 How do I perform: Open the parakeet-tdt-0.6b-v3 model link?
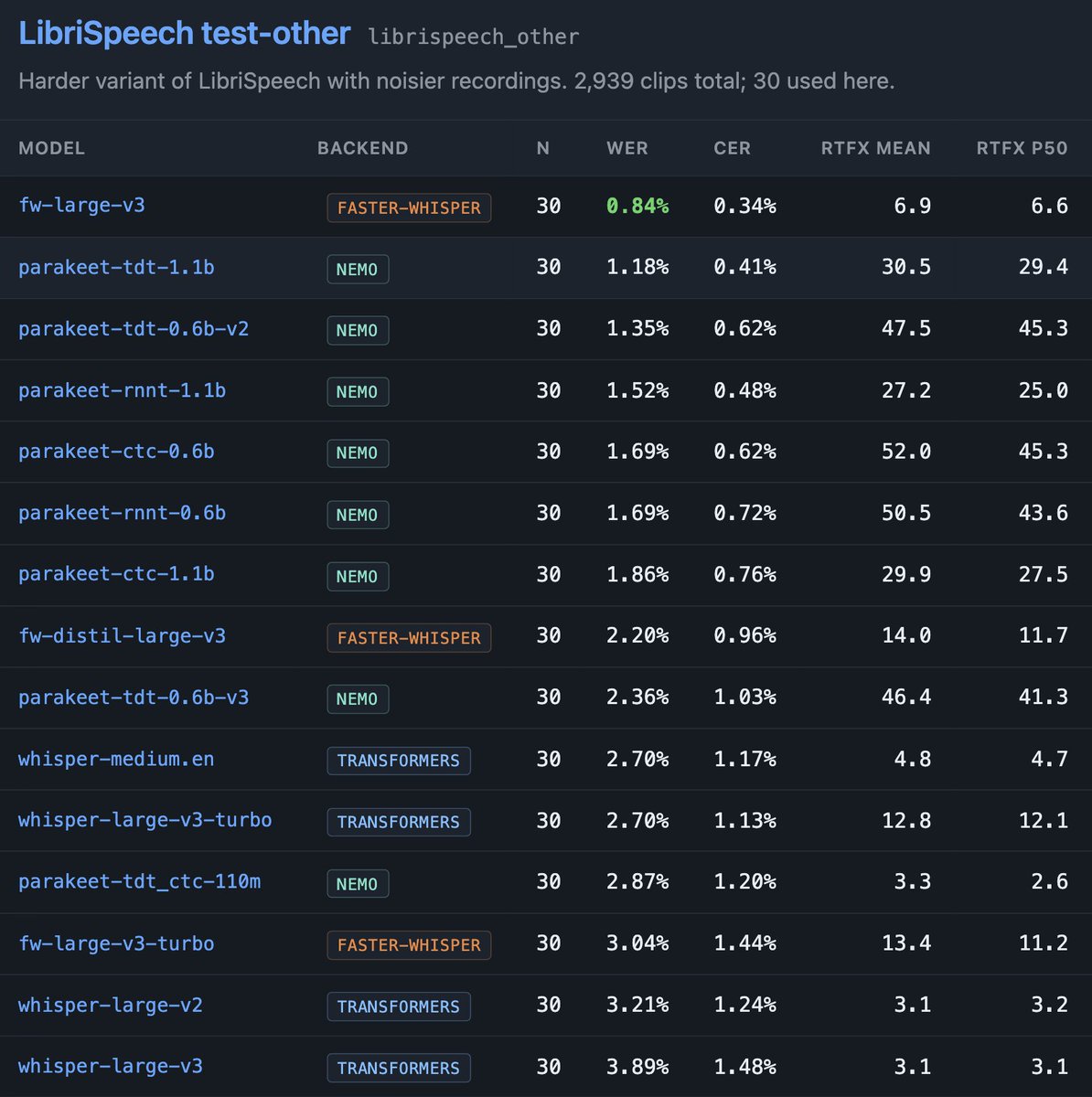pyautogui.click(x=134, y=698)
